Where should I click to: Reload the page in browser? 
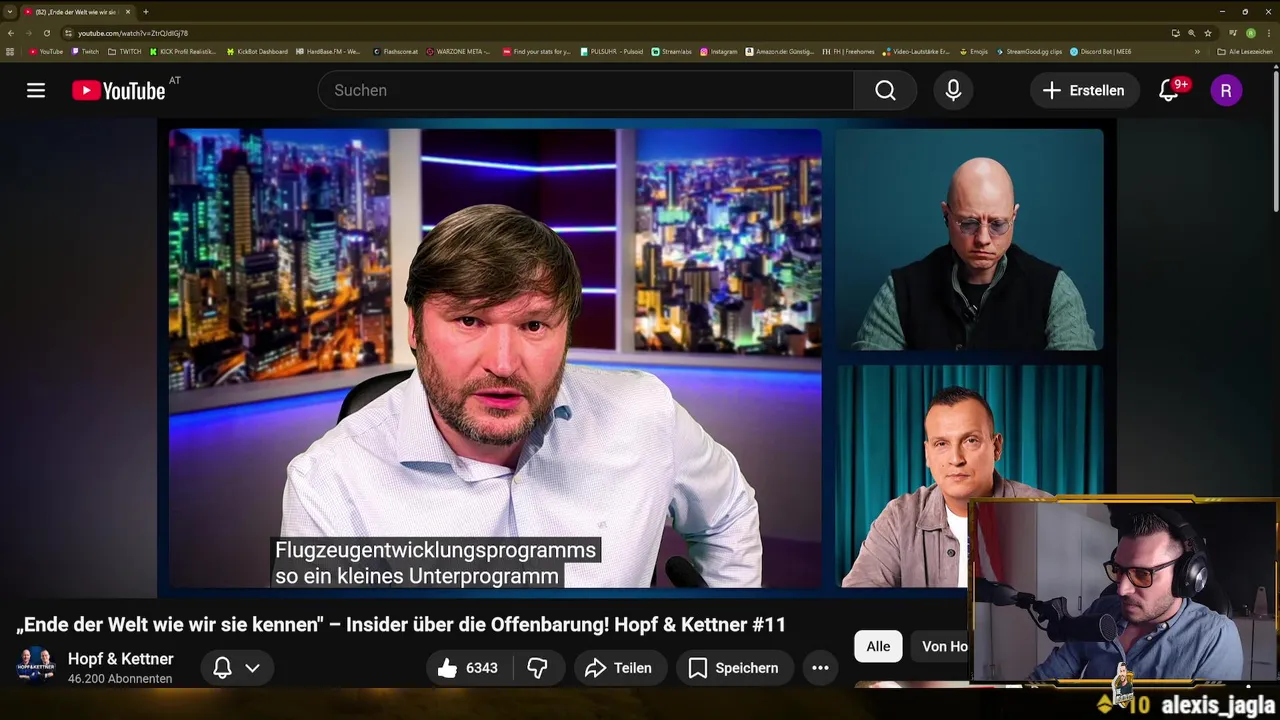46,33
